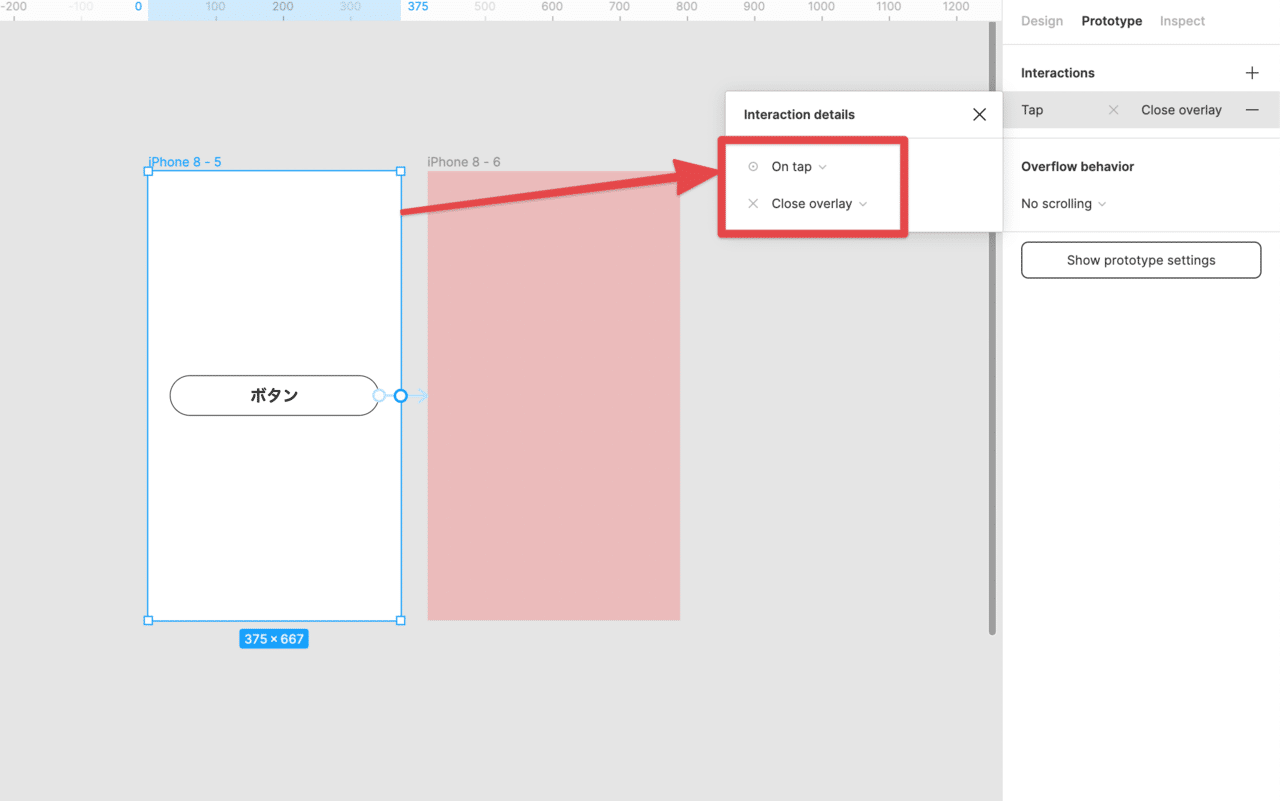Click the Show prototype settings button
Screen dimensions: 1280x801
tap(1140, 260)
